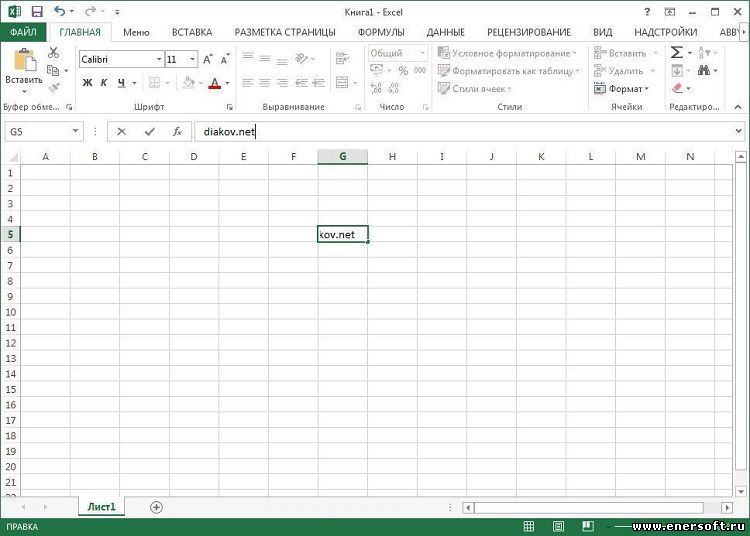The height and width of the screenshot is (536, 750).
Task: Switch to the ВИД tab
Action: tap(603, 32)
